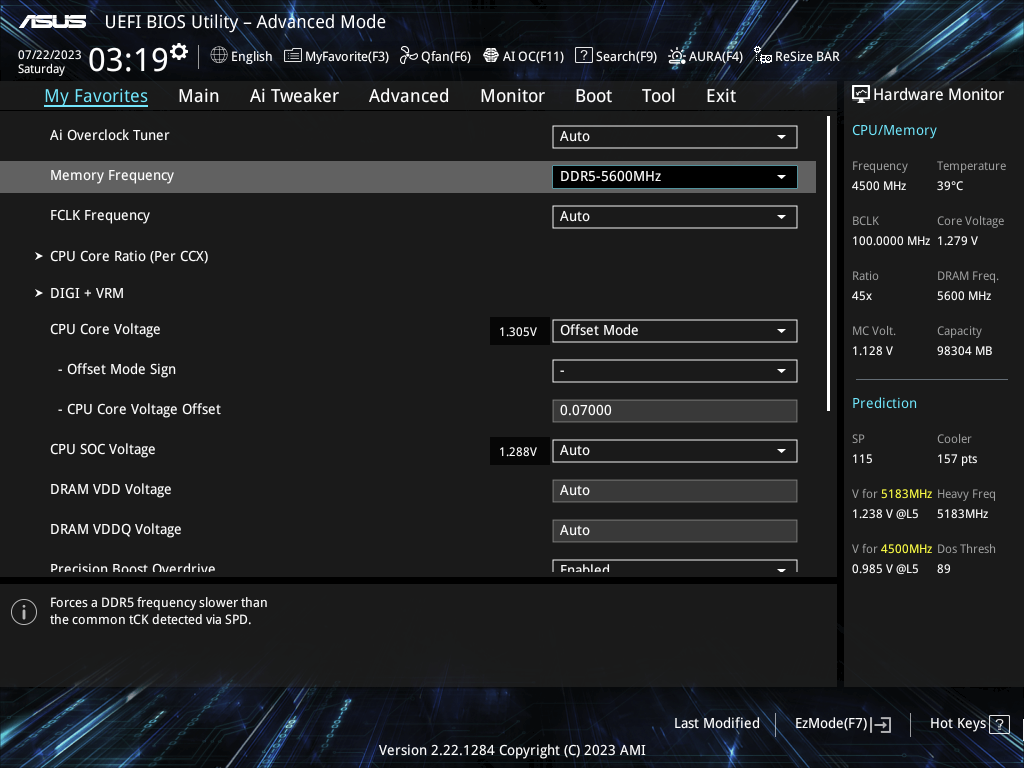Screen dimensions: 1024x768
Task: Open the Ai Overclock Tuner dropdown
Action: click(675, 136)
